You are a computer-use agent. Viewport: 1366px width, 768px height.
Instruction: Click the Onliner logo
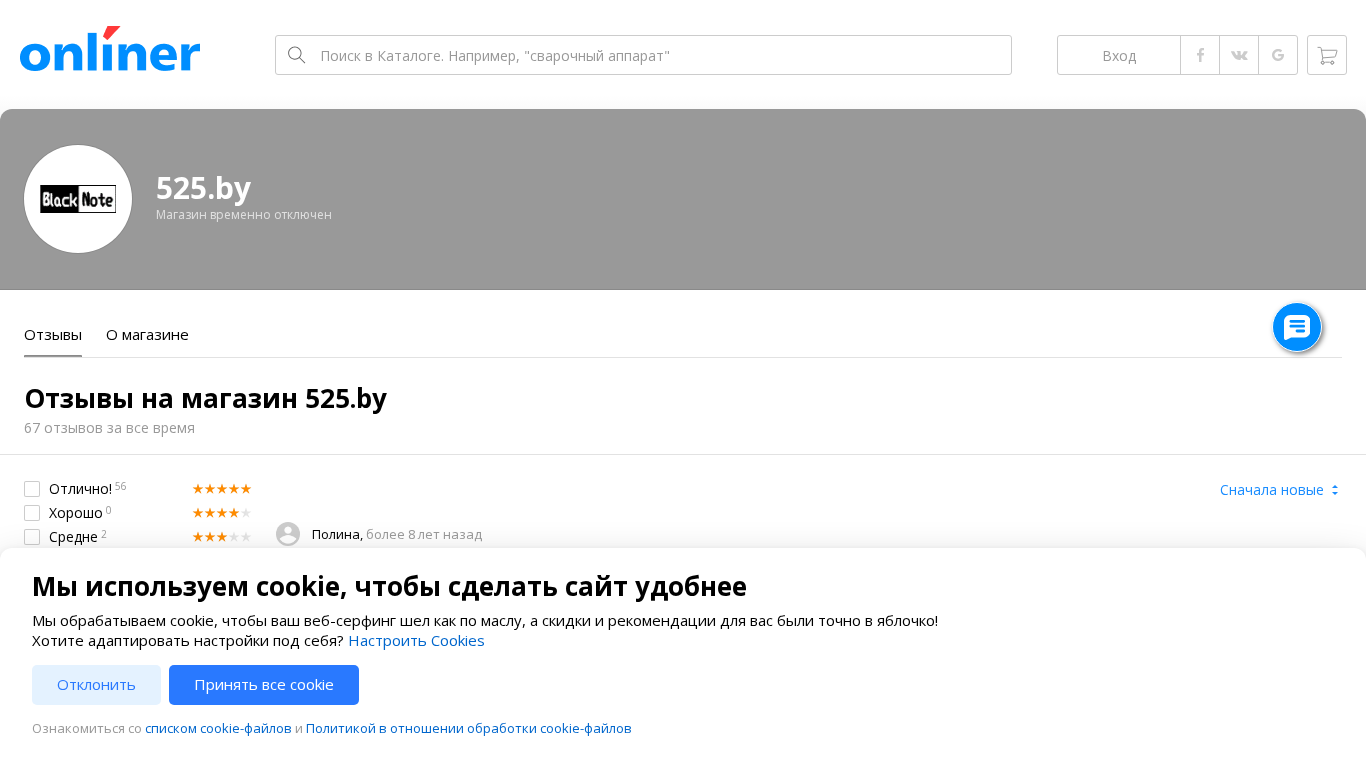click(x=110, y=49)
